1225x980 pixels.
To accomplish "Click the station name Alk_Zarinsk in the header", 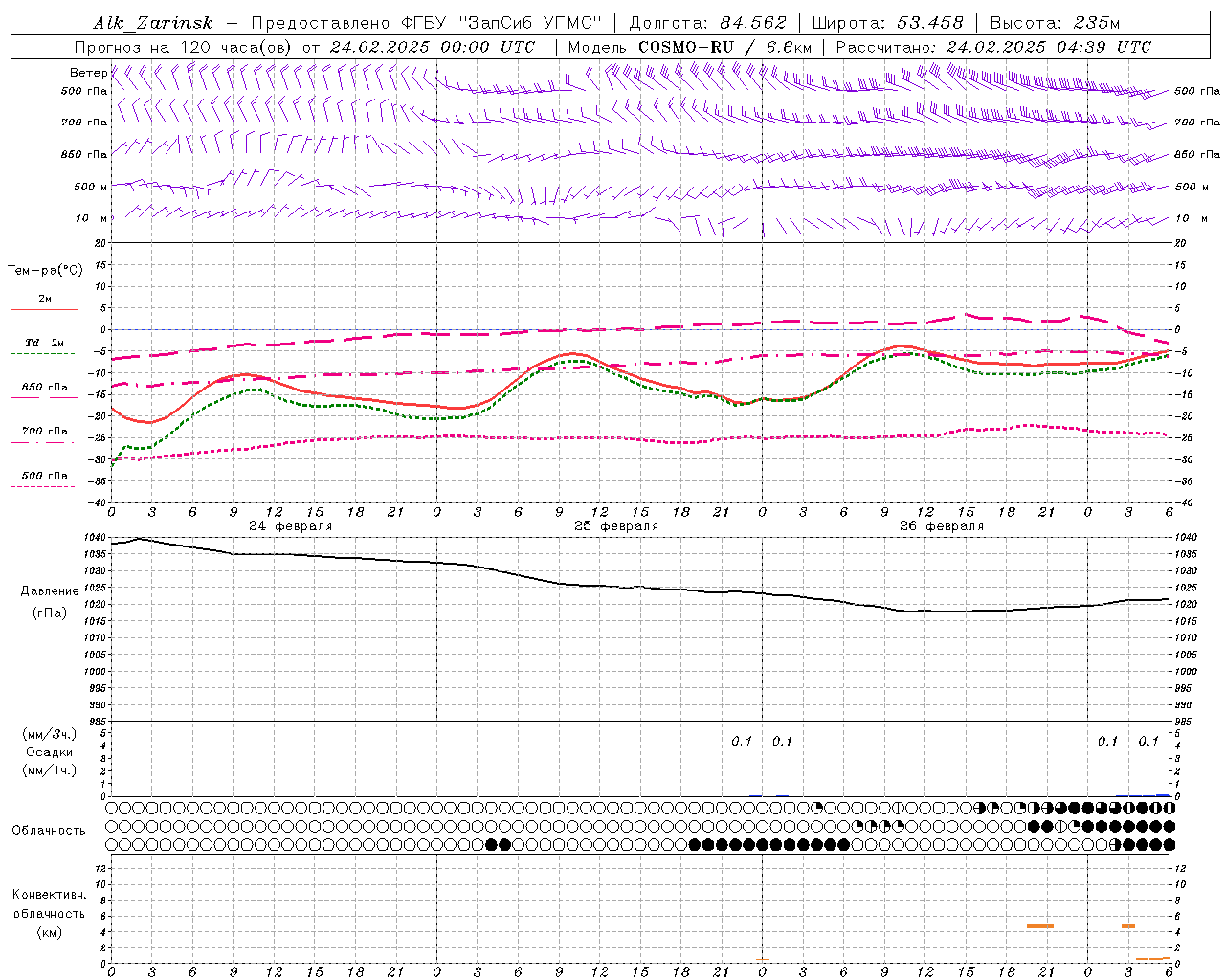I will pos(153,24).
